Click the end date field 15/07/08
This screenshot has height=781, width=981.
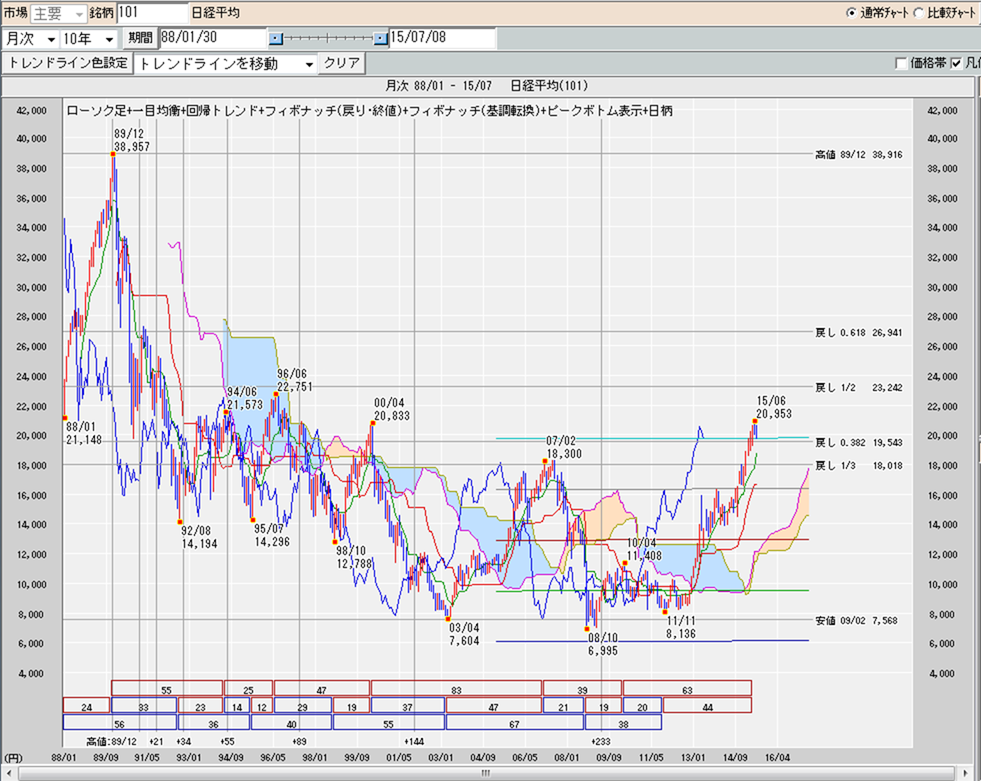442,38
